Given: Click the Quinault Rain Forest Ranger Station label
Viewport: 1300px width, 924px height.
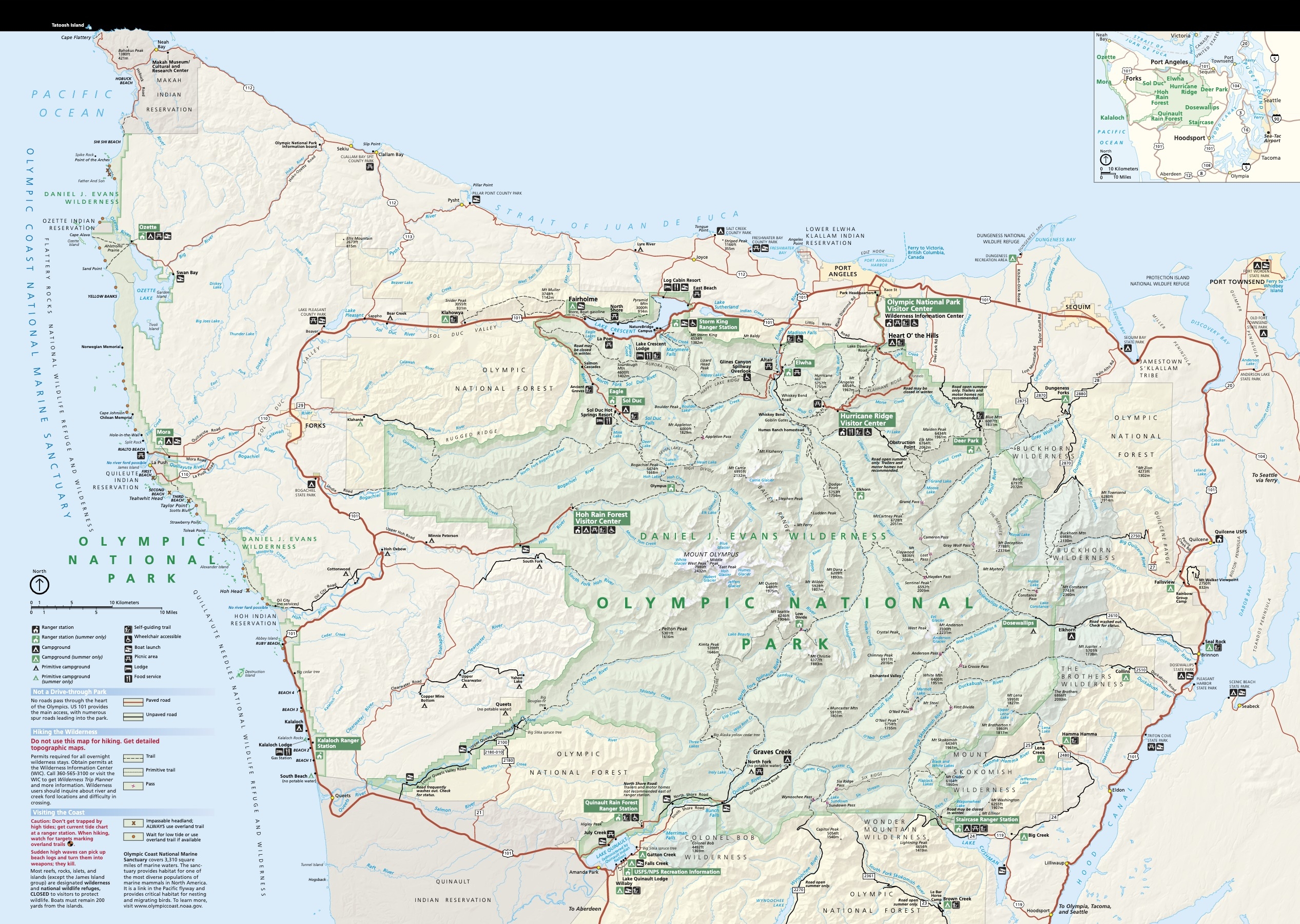Looking at the screenshot, I should 611,805.
